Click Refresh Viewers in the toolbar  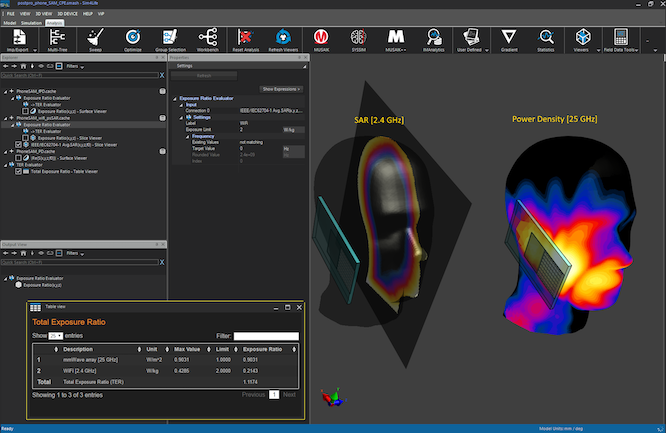[283, 37]
